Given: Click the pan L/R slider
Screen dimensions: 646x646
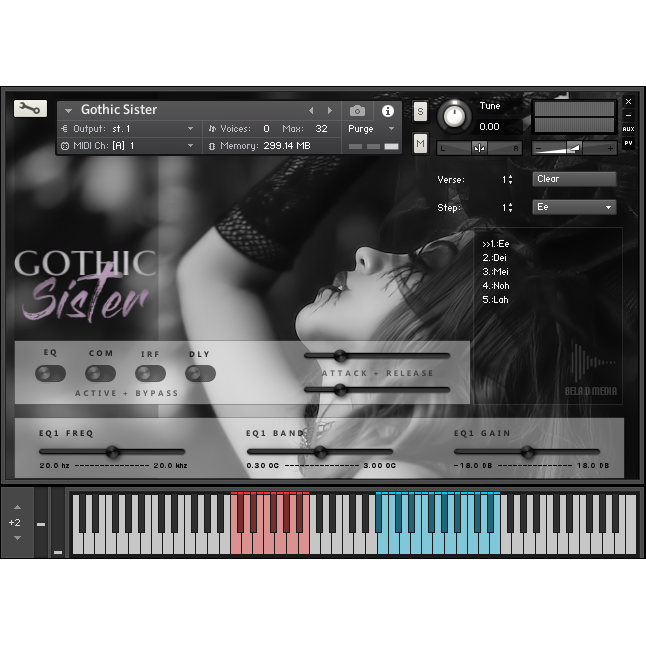Looking at the screenshot, I should pyautogui.click(x=479, y=148).
